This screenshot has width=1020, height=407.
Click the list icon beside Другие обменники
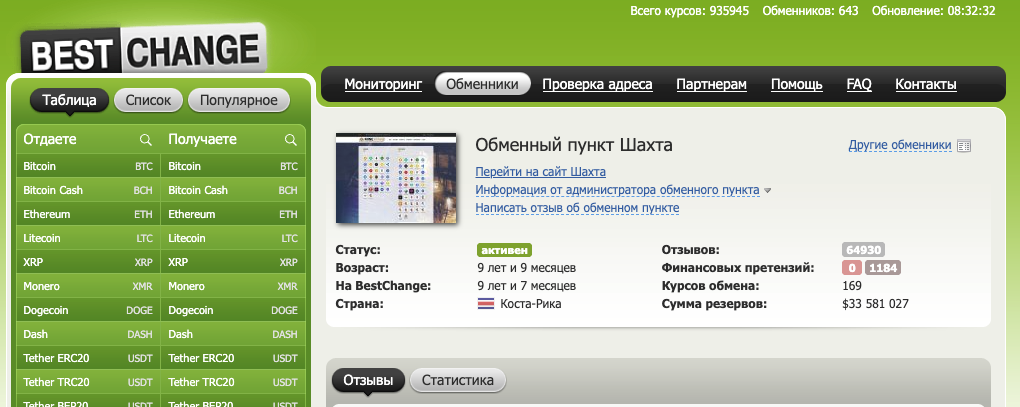964,146
